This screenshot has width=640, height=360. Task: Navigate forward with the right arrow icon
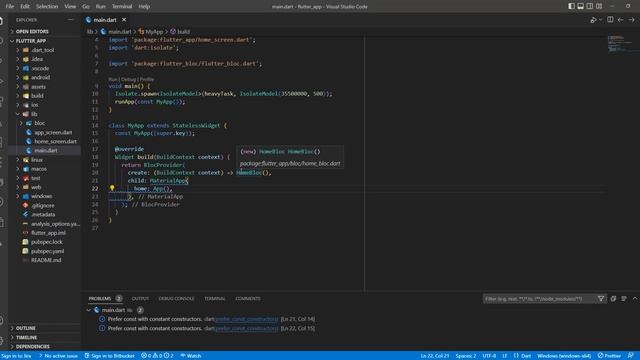pos(631,20)
